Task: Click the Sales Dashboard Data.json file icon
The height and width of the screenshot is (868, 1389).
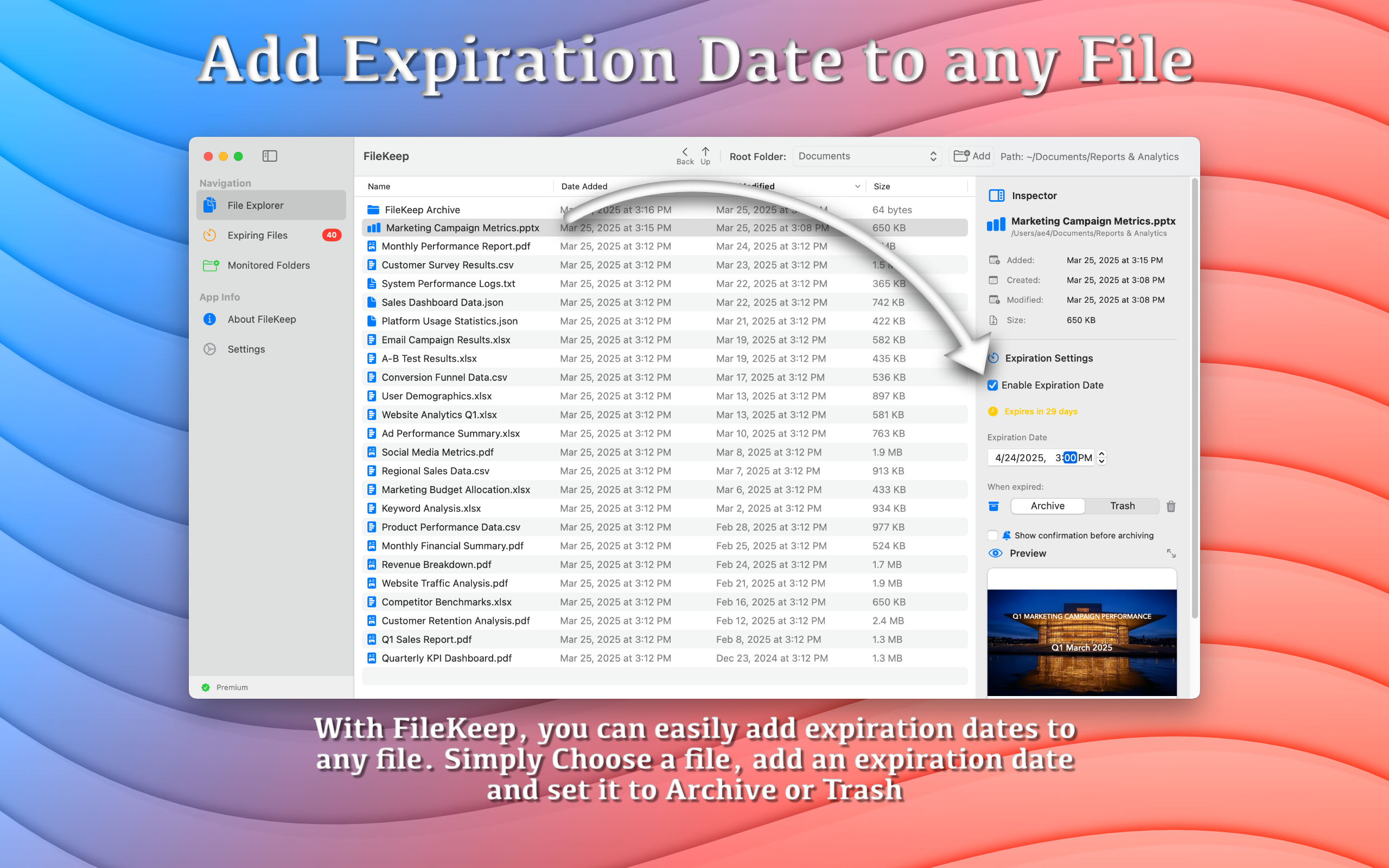Action: tap(372, 302)
